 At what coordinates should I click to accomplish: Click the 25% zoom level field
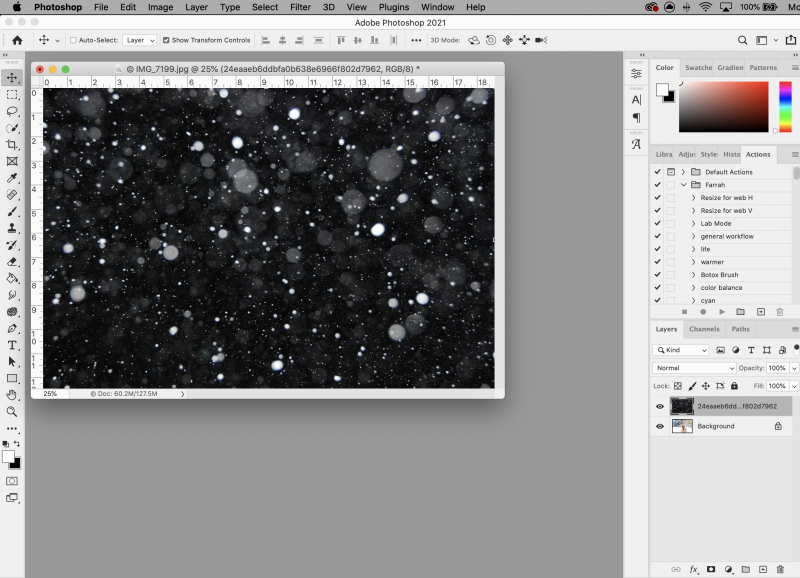tap(50, 394)
